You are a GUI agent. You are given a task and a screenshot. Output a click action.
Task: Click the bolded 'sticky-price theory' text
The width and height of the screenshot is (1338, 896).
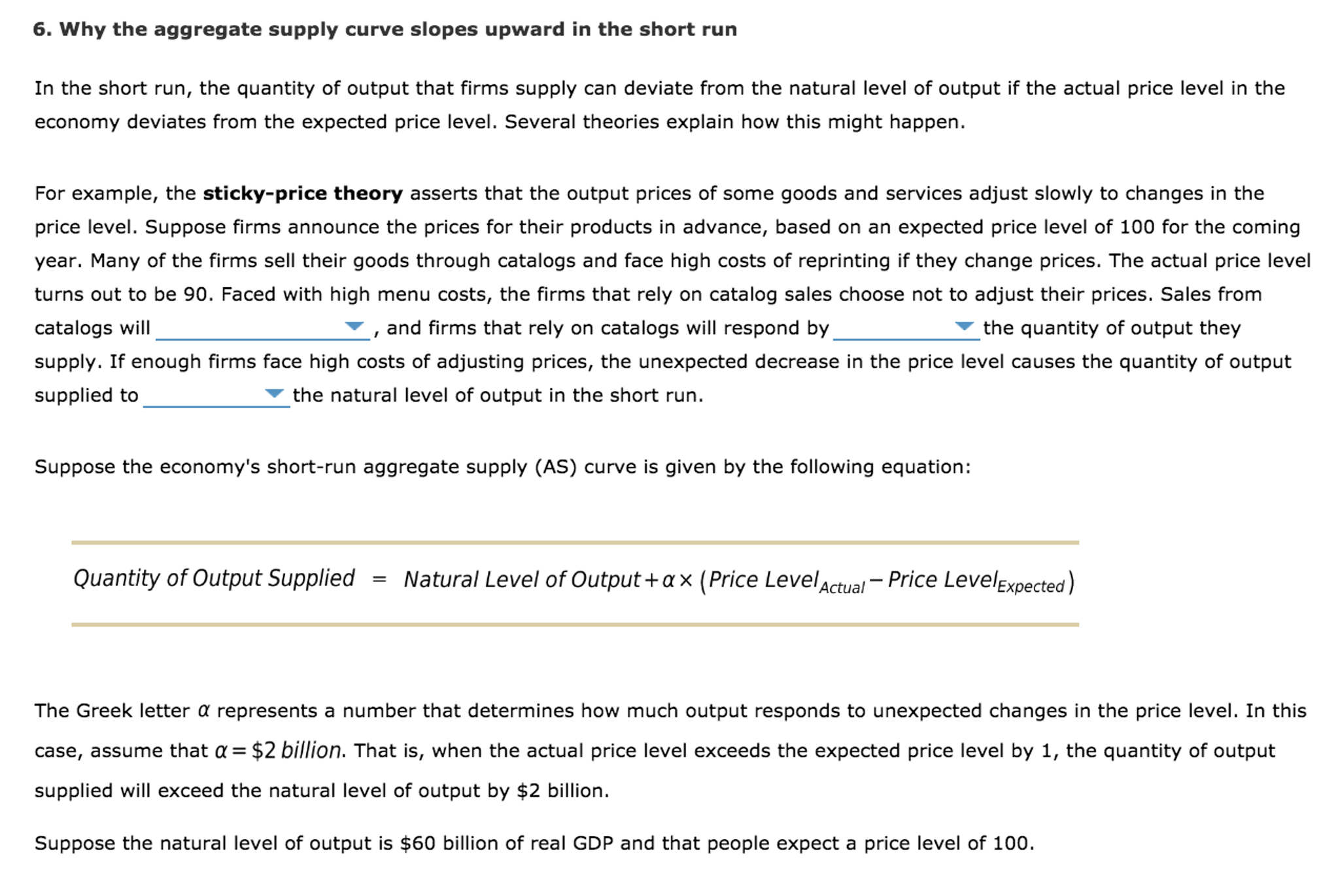301,193
